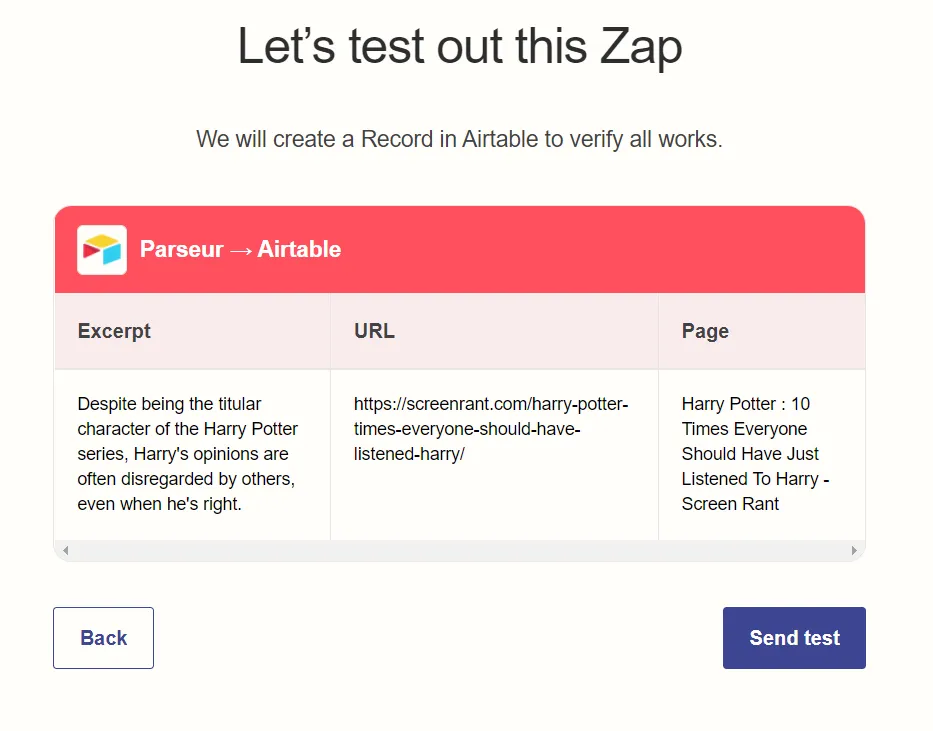Image resolution: width=933 pixels, height=731 pixels.
Task: Click the Send test button
Action: 794,637
